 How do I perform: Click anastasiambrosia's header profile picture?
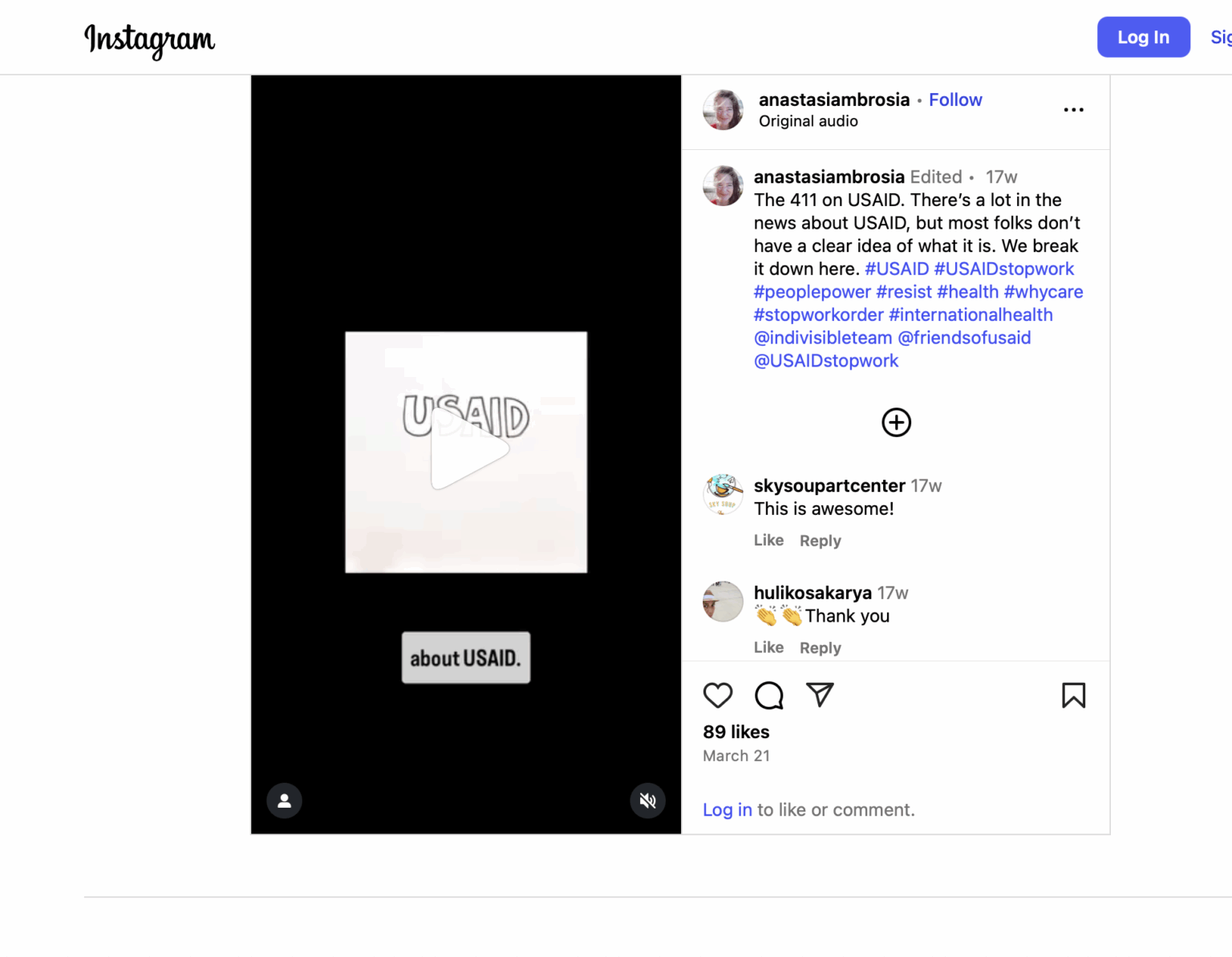click(x=723, y=110)
